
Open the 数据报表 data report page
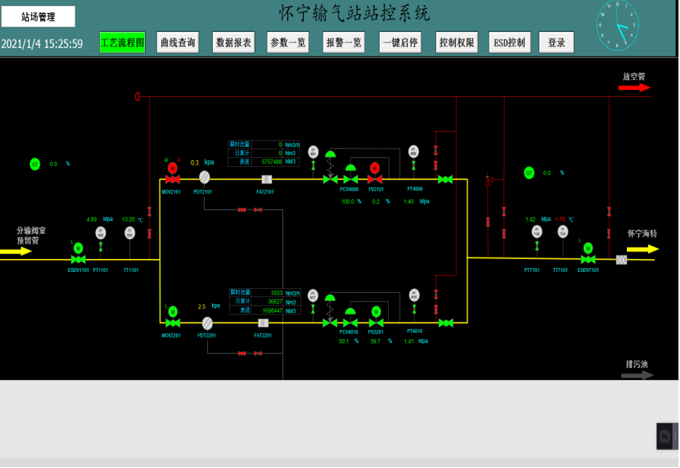[x=234, y=42]
